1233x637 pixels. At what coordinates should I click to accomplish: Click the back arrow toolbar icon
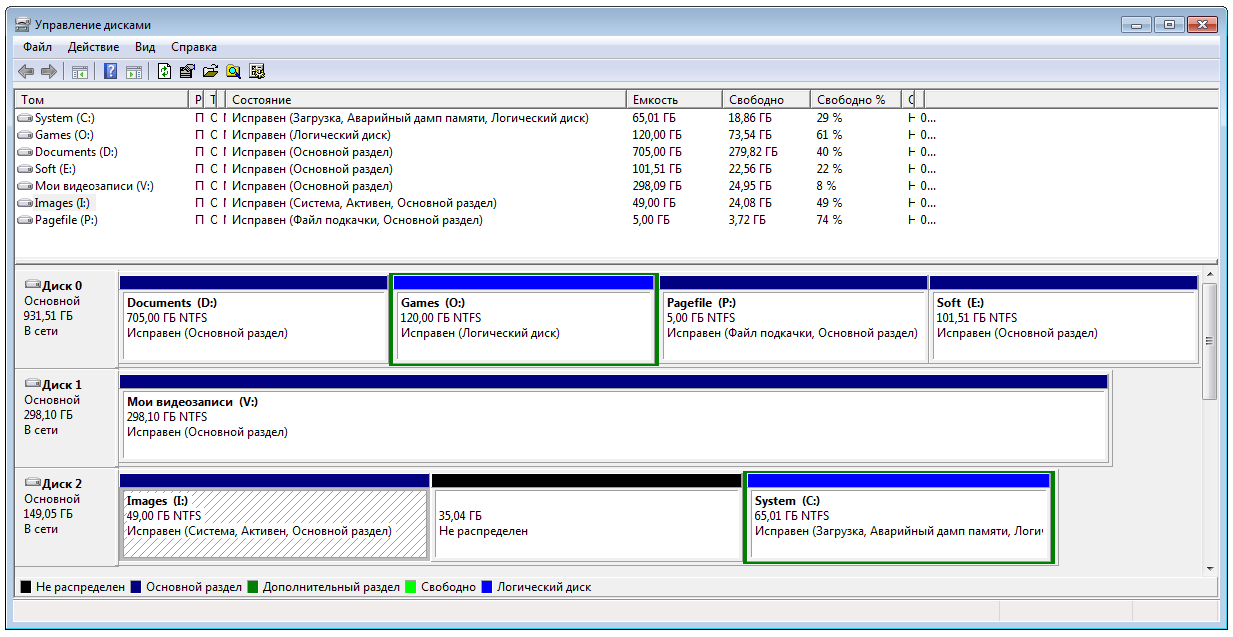click(x=26, y=71)
